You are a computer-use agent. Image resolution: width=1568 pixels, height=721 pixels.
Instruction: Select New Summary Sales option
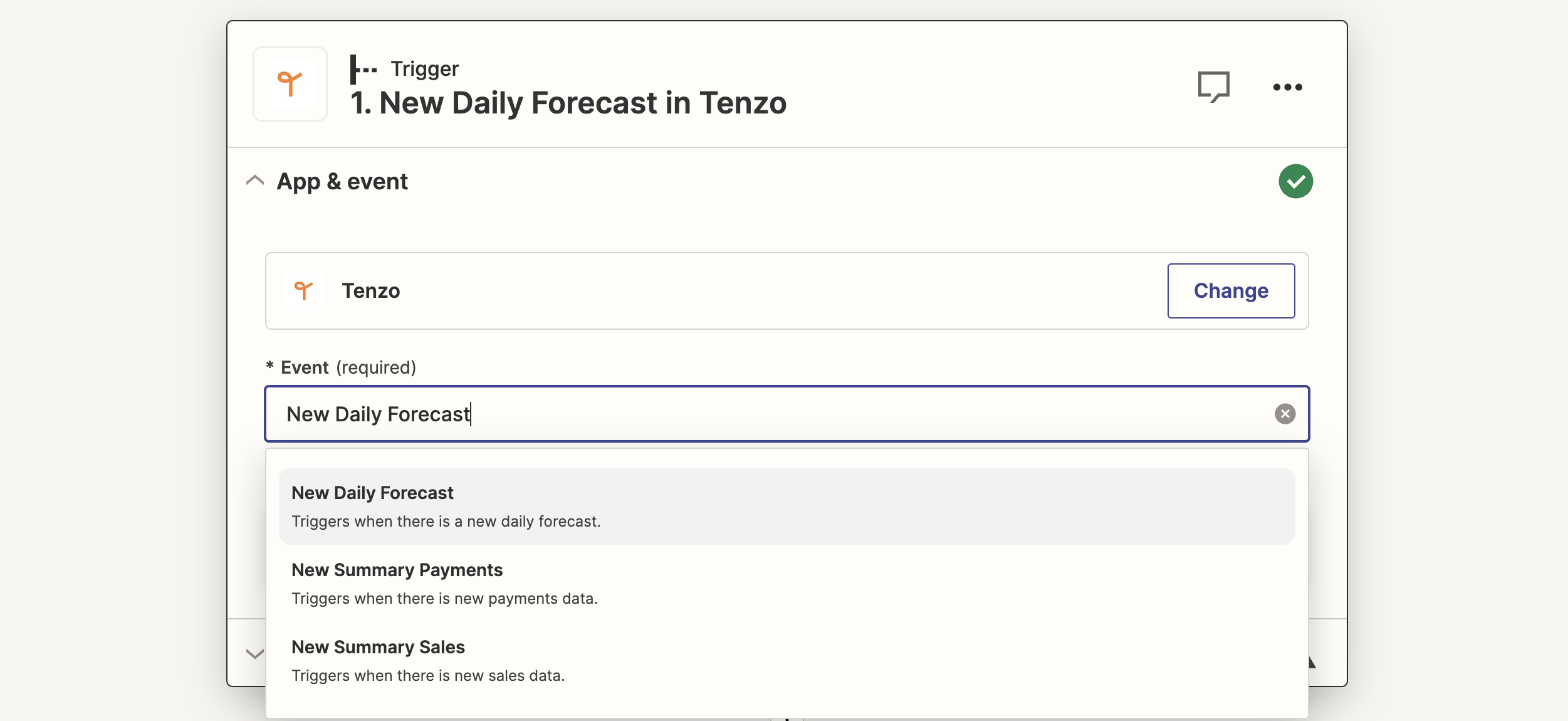tap(787, 661)
